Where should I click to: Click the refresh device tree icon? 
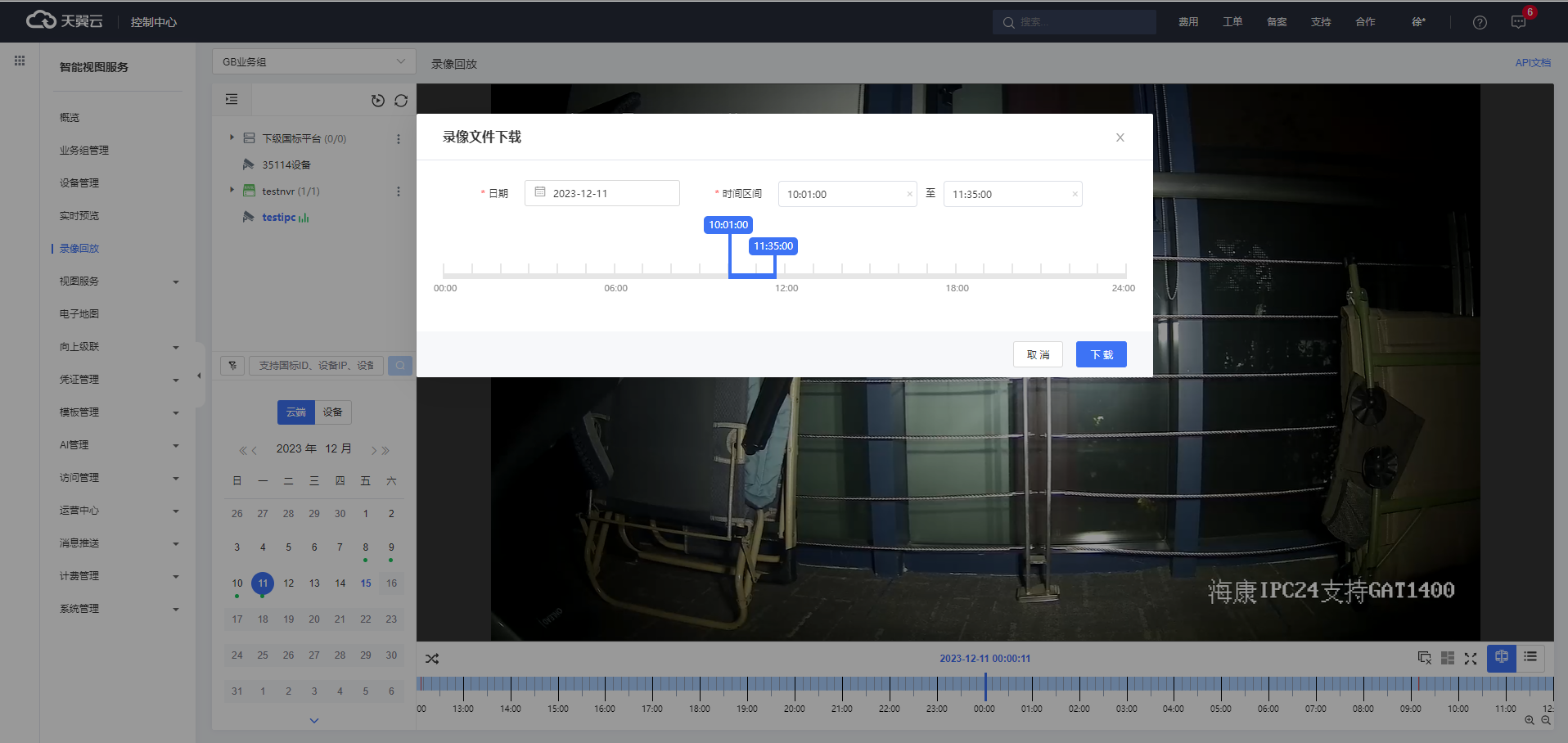pyautogui.click(x=401, y=101)
